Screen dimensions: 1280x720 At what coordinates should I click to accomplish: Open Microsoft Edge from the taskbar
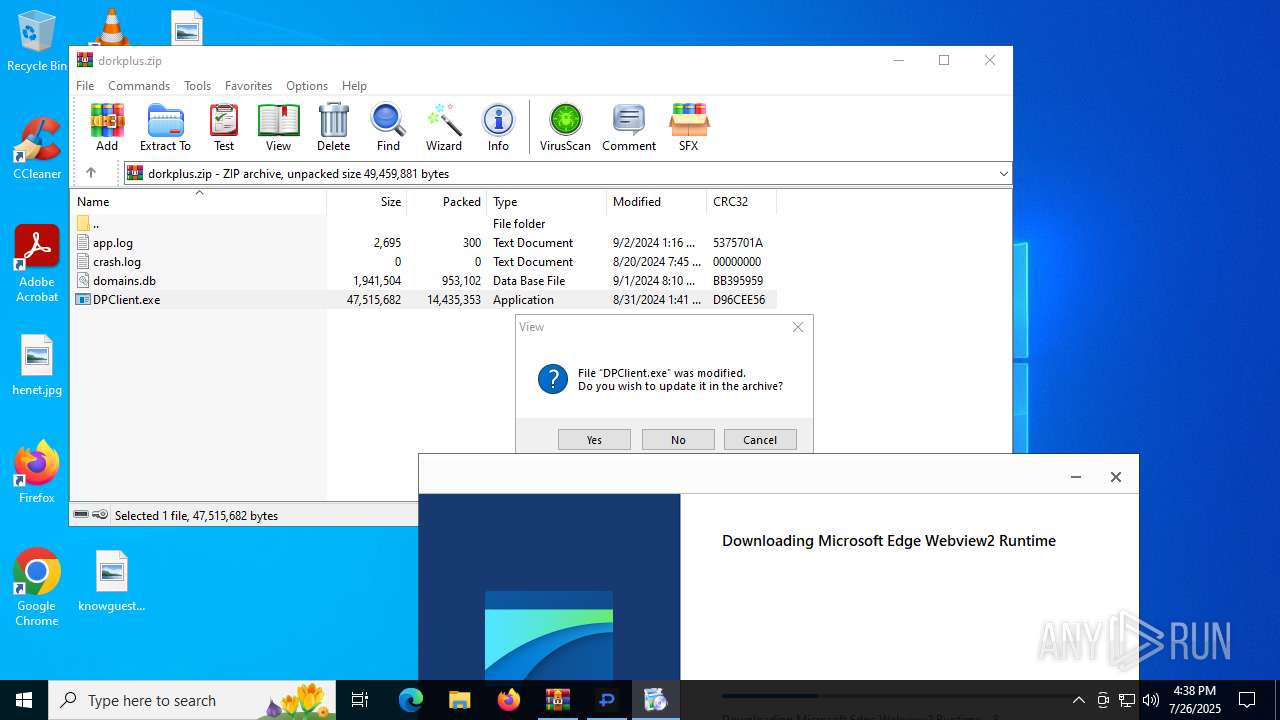coord(411,700)
